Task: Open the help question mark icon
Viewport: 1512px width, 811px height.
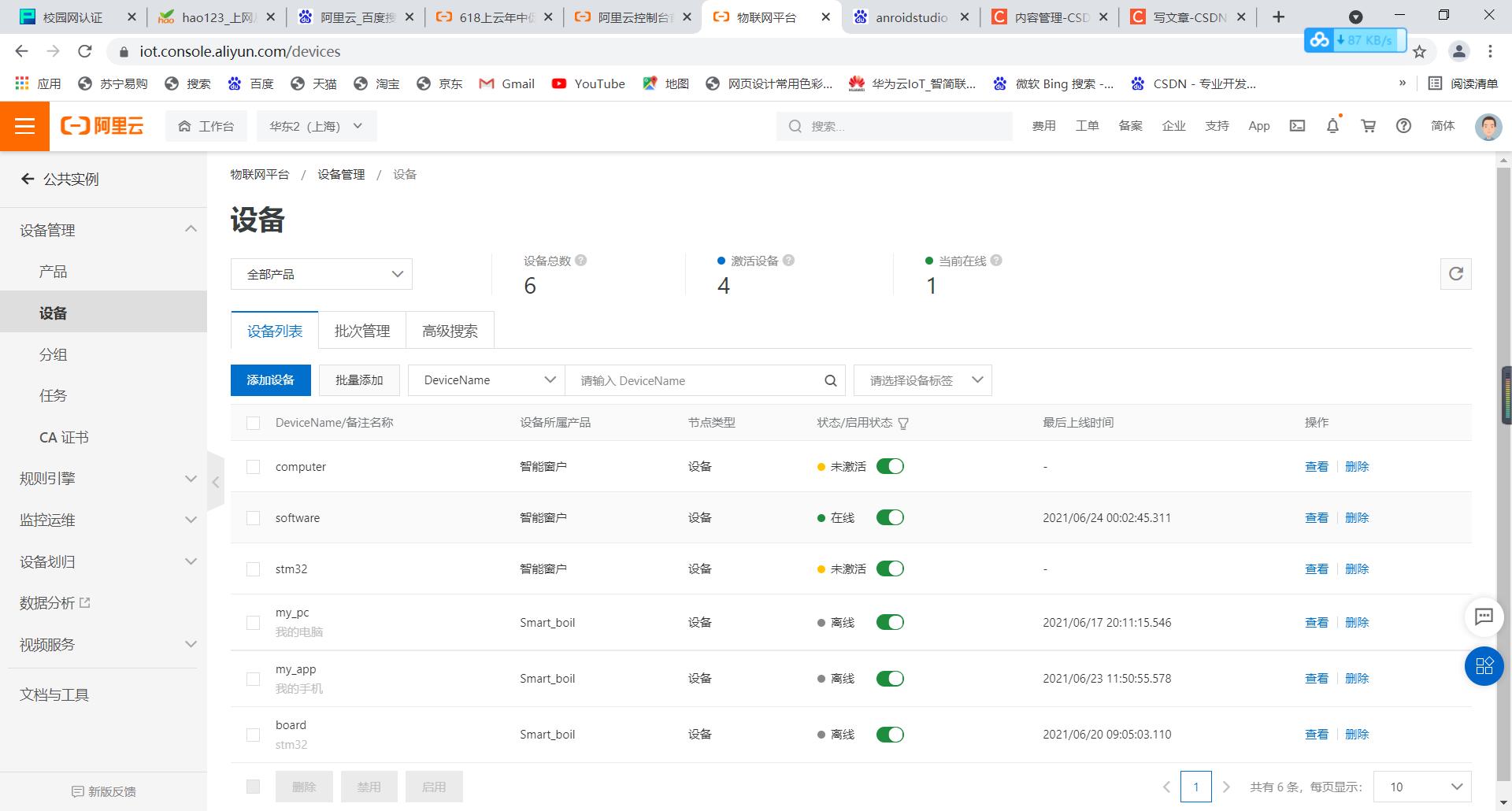Action: pyautogui.click(x=1403, y=126)
